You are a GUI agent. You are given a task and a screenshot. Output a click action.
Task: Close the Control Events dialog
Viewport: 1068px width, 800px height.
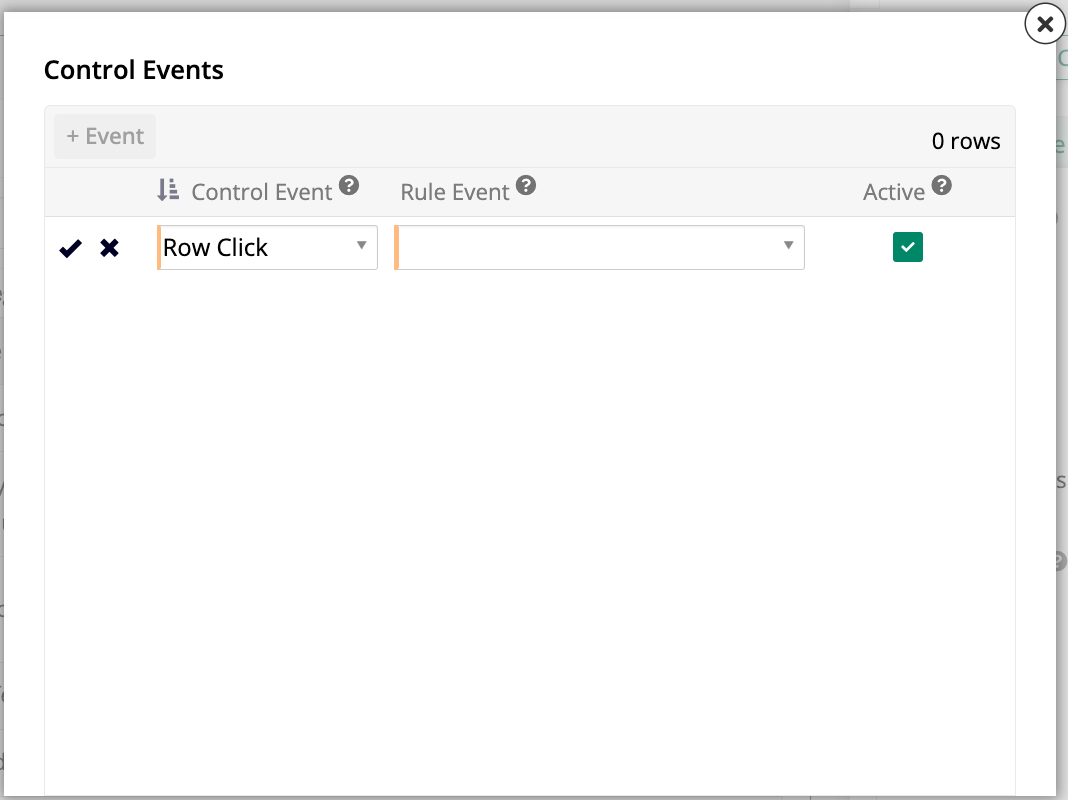[x=1045, y=24]
